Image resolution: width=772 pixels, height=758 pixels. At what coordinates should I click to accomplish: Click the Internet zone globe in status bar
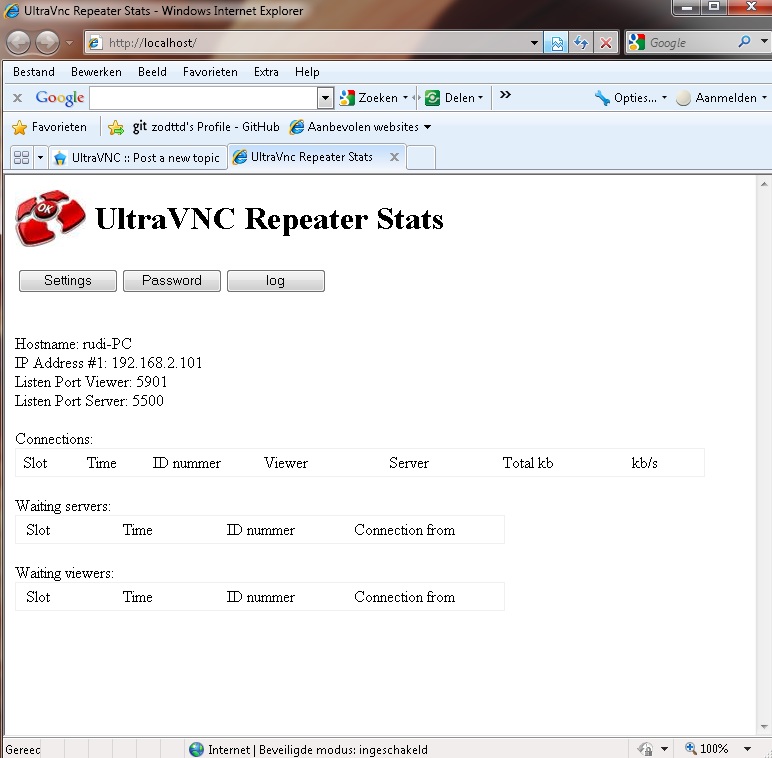click(x=196, y=749)
